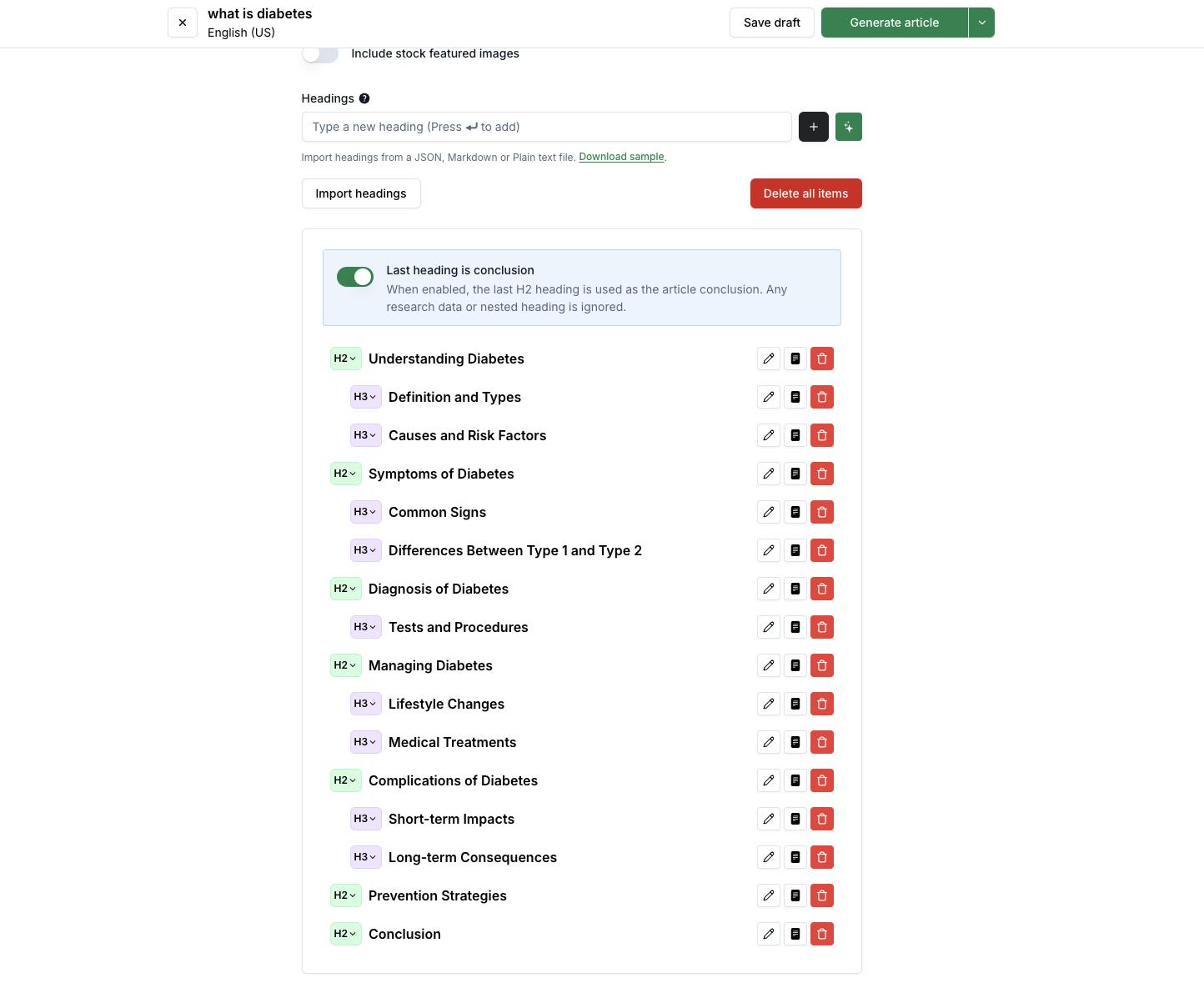Open H2 level dropdown for Managing Diabetes
1204x998 pixels.
(345, 665)
